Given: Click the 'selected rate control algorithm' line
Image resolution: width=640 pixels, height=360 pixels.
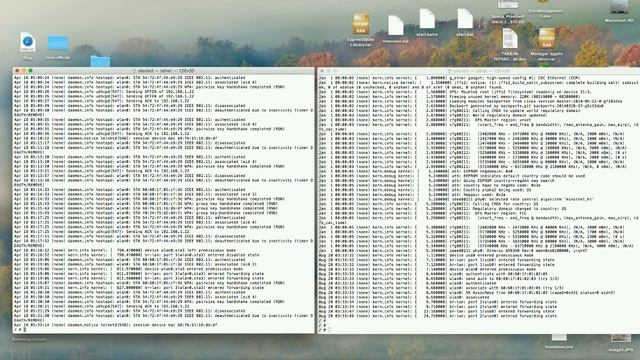Looking at the screenshot, I should [x=456, y=199].
